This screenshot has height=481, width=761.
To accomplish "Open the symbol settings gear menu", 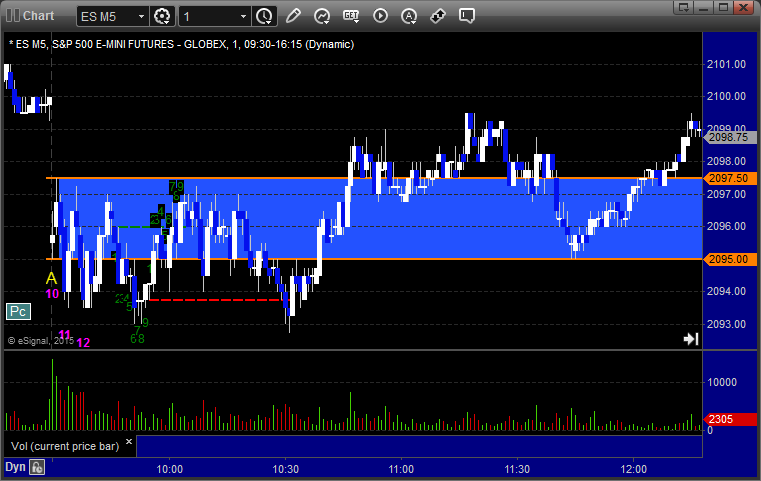I will tap(162, 16).
